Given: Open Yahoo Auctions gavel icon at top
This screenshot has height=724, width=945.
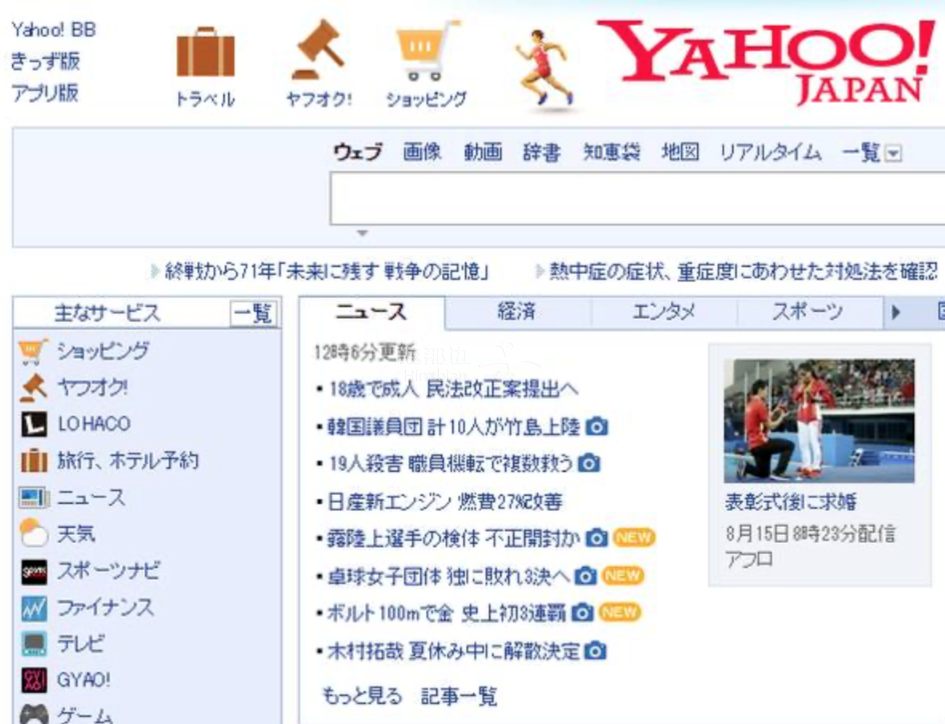Looking at the screenshot, I should (318, 52).
